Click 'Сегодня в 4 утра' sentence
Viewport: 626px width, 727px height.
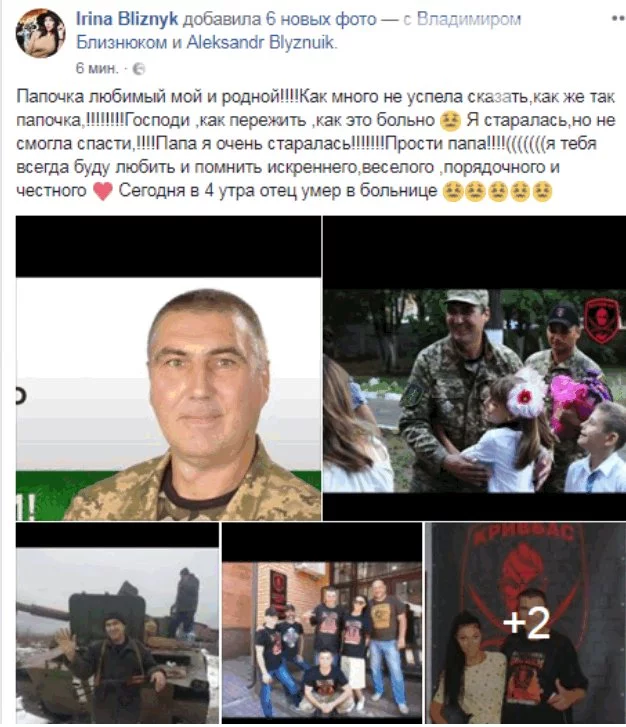coord(277,191)
